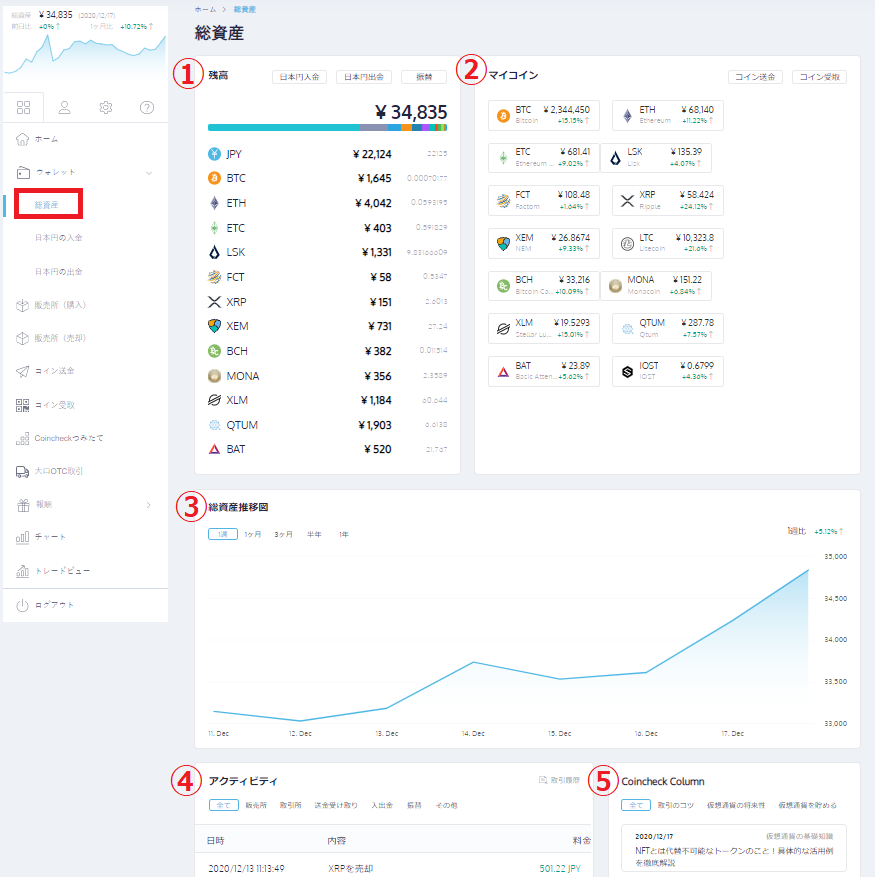Screen dimensions: 875x877
Task: Open the 取引履歴 link in アクティビティ
Action: 559,780
